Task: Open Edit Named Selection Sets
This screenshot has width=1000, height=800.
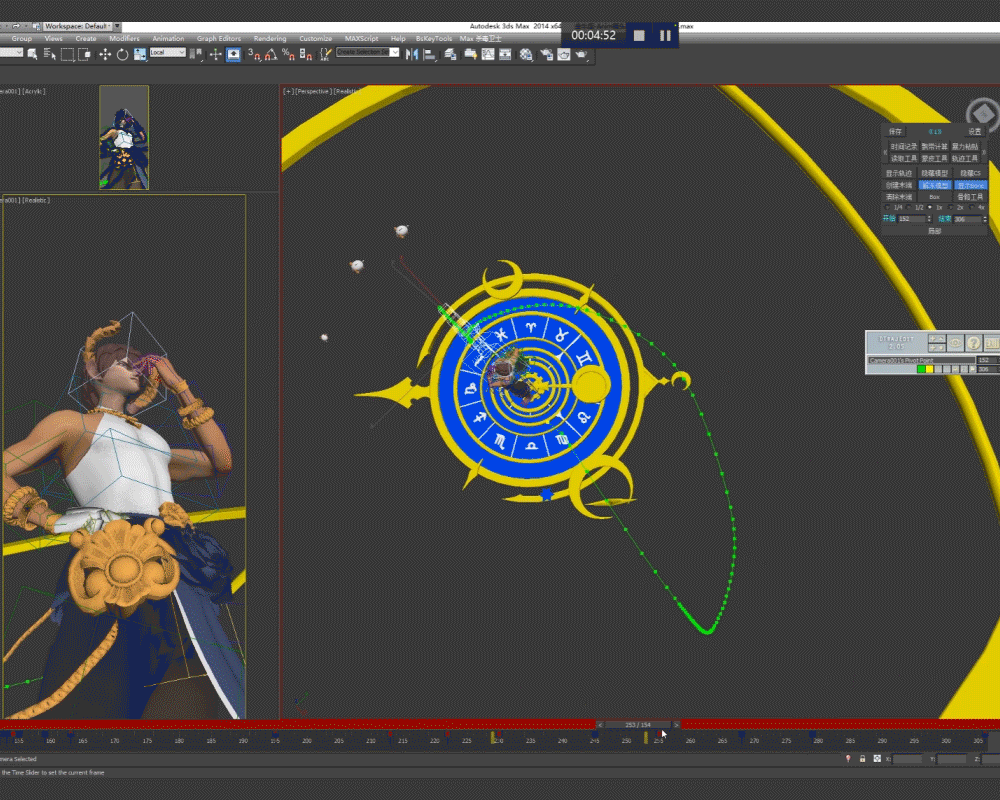Action: tap(325, 55)
